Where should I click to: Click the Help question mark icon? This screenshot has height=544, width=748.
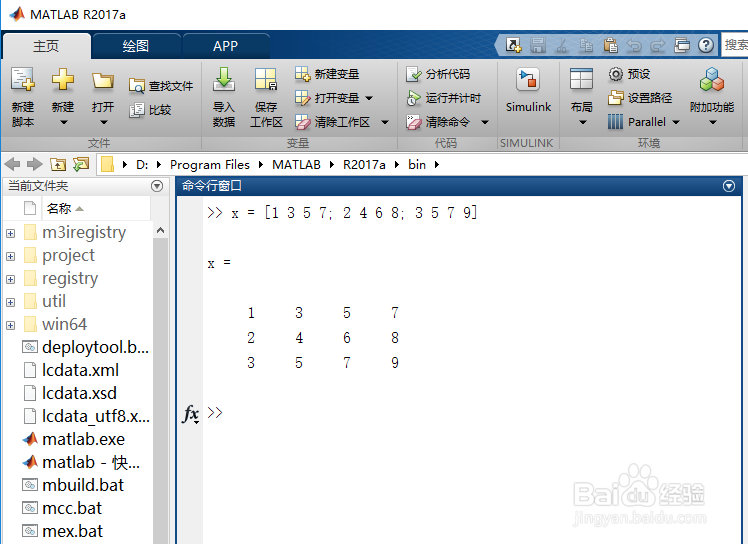pos(706,45)
